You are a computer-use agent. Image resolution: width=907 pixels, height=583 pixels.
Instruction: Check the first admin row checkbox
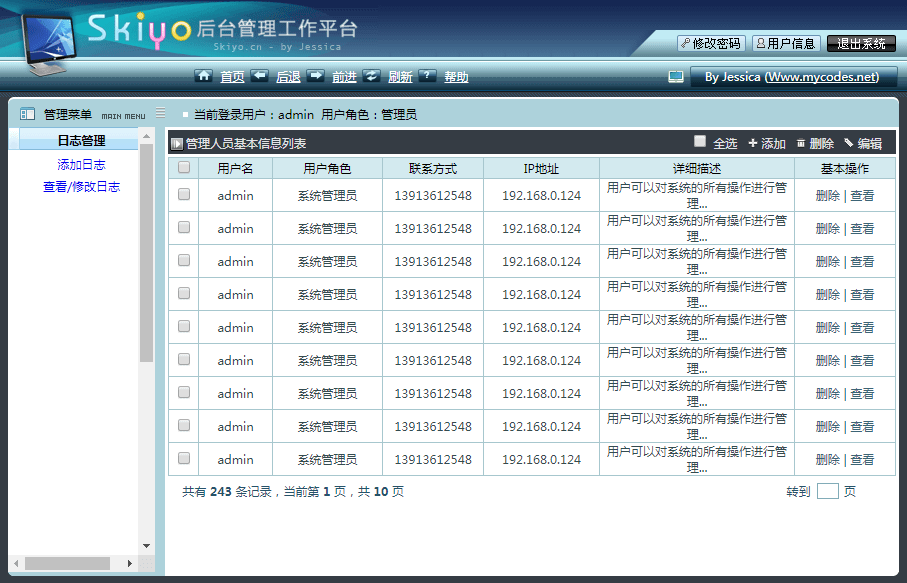tap(184, 195)
